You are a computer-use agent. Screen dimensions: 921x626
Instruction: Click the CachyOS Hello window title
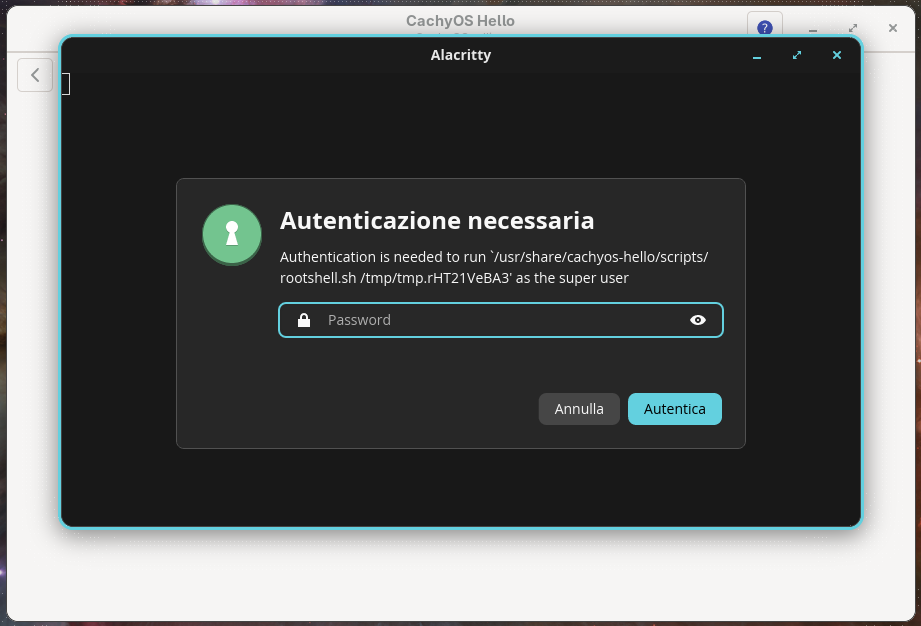tap(460, 21)
